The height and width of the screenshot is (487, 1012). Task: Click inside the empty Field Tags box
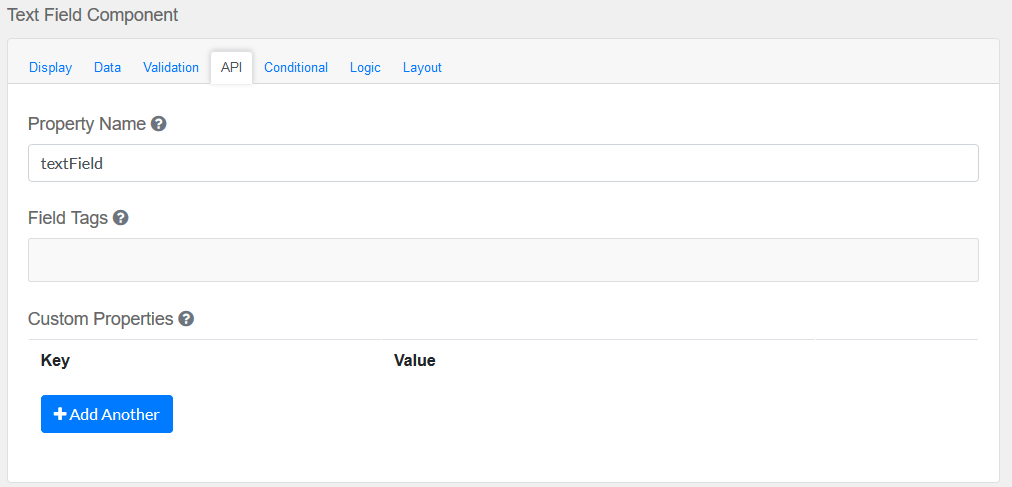click(x=503, y=260)
